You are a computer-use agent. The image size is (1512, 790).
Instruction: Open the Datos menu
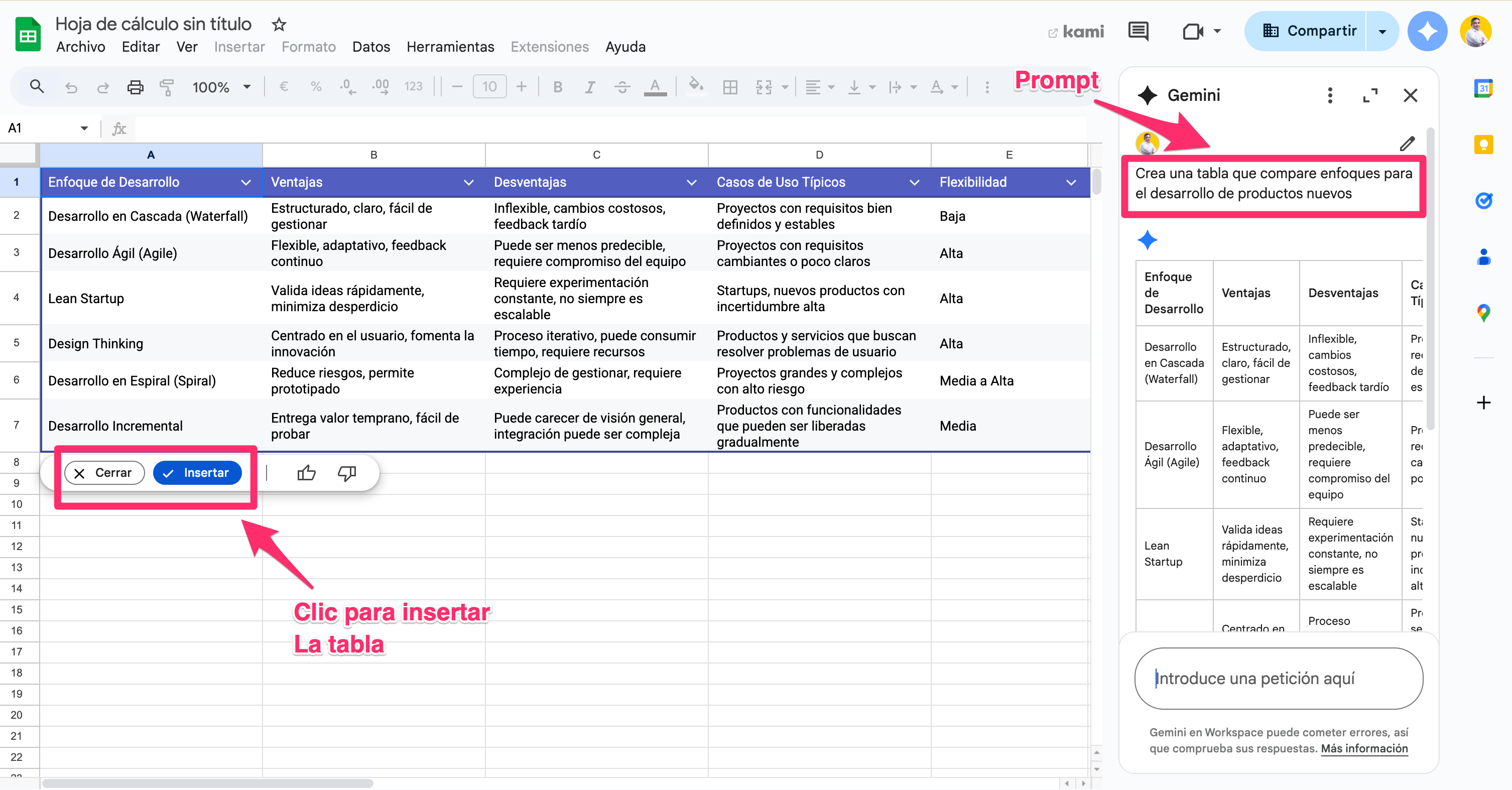point(371,47)
